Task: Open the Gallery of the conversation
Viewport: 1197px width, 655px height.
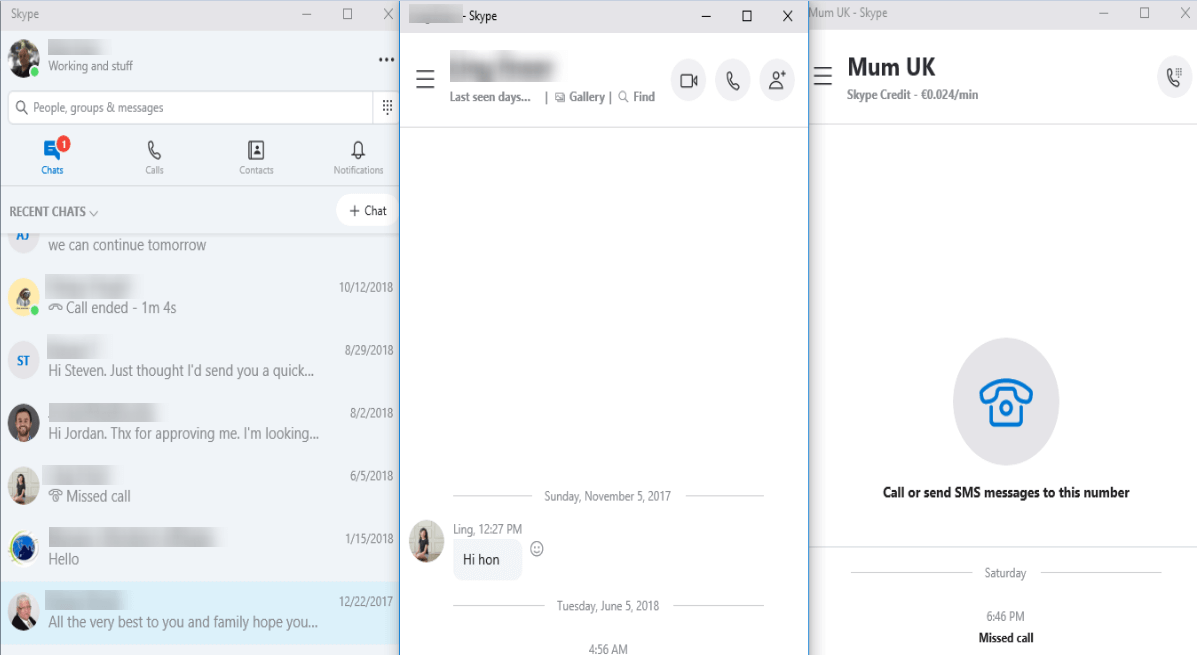Action: (586, 96)
